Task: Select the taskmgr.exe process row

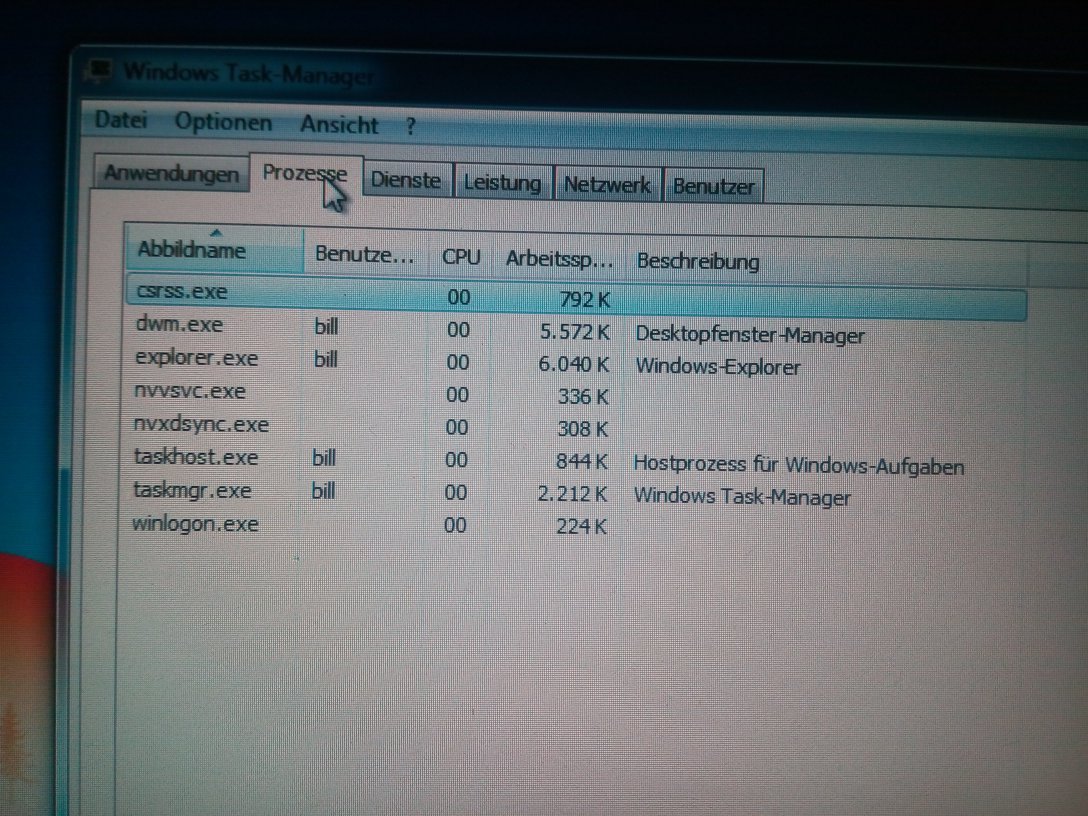Action: point(192,491)
